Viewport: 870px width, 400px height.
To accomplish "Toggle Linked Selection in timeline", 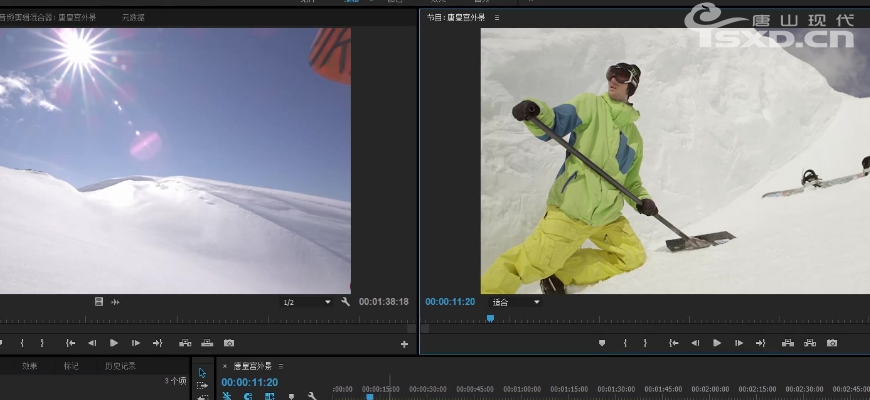I will pyautogui.click(x=270, y=396).
